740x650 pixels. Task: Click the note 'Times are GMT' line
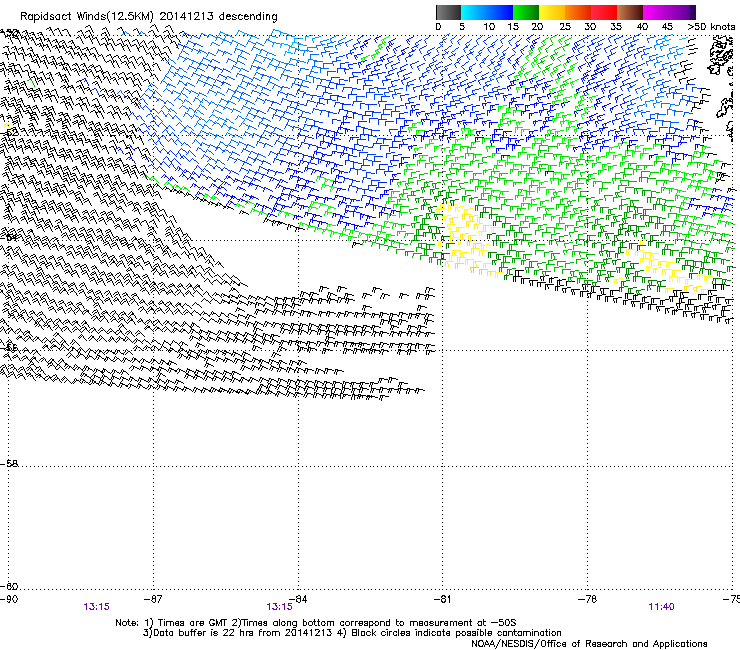316,623
